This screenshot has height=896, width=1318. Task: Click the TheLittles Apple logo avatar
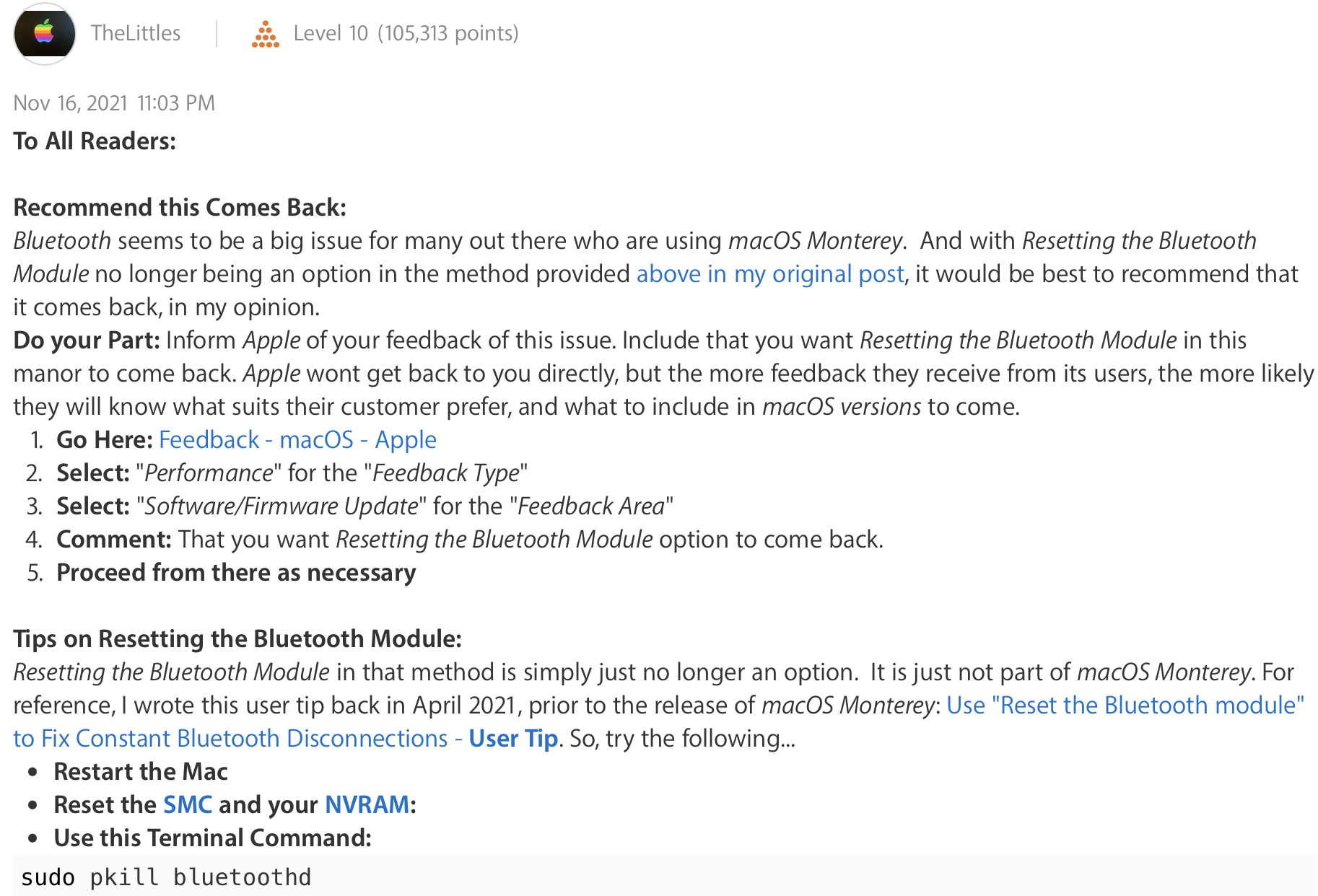(45, 33)
